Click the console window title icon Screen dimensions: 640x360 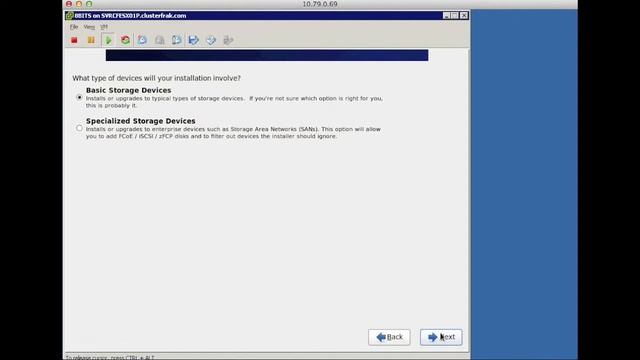[69, 16]
